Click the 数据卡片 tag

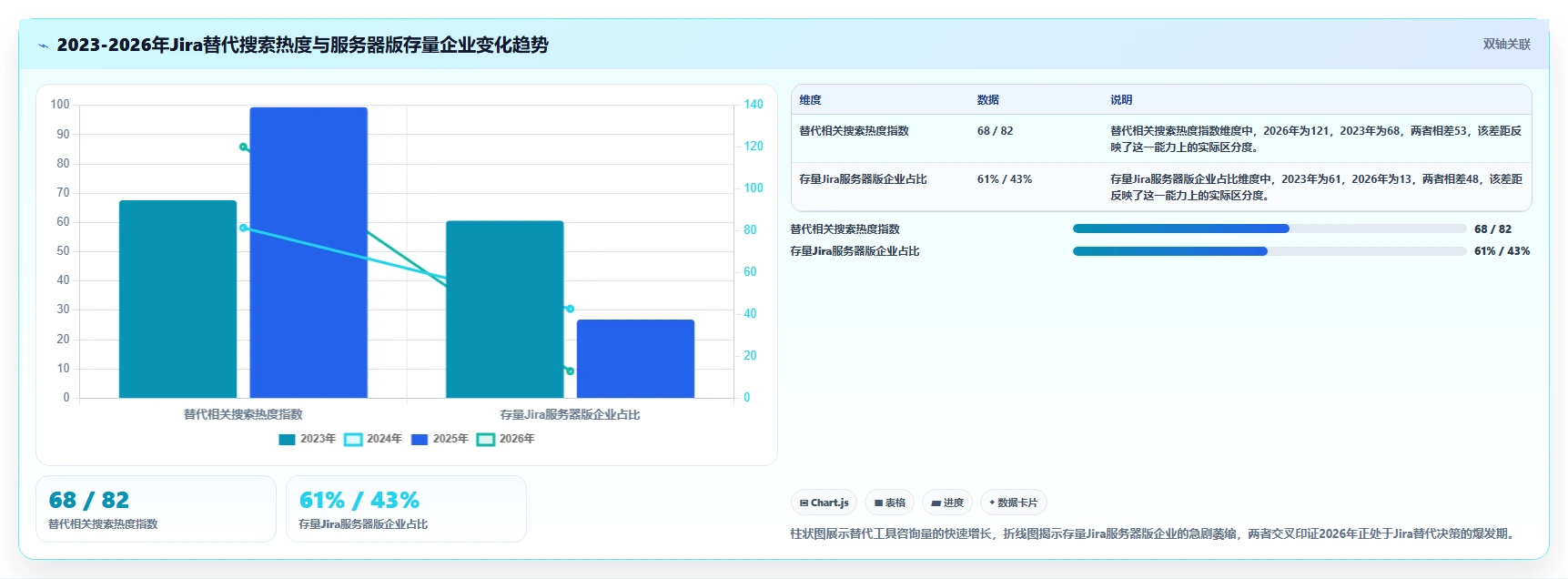(x=1013, y=503)
